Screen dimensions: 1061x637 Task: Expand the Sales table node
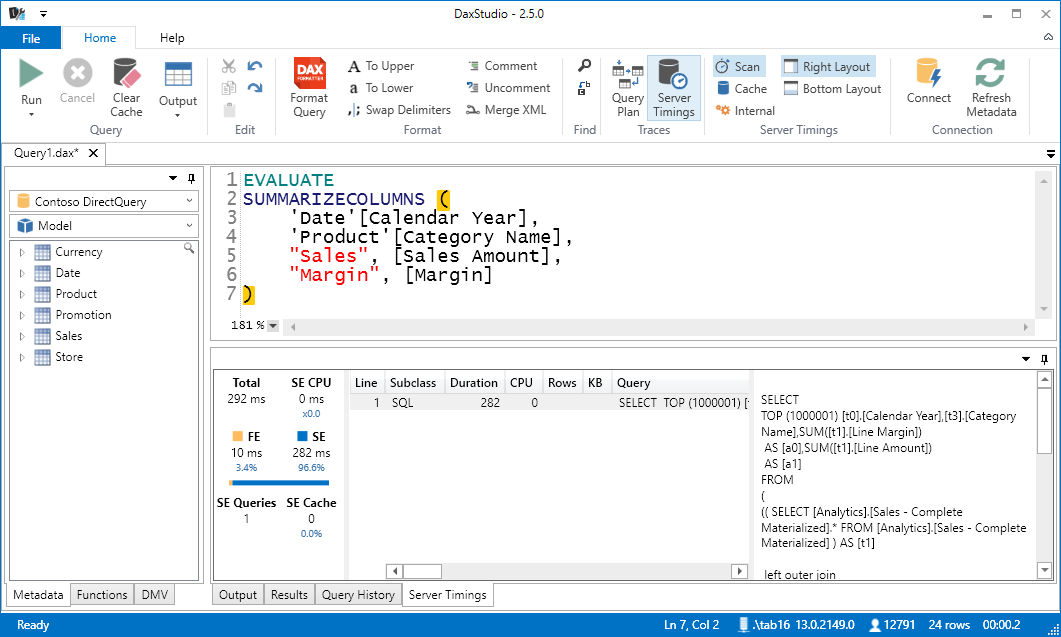[x=22, y=336]
